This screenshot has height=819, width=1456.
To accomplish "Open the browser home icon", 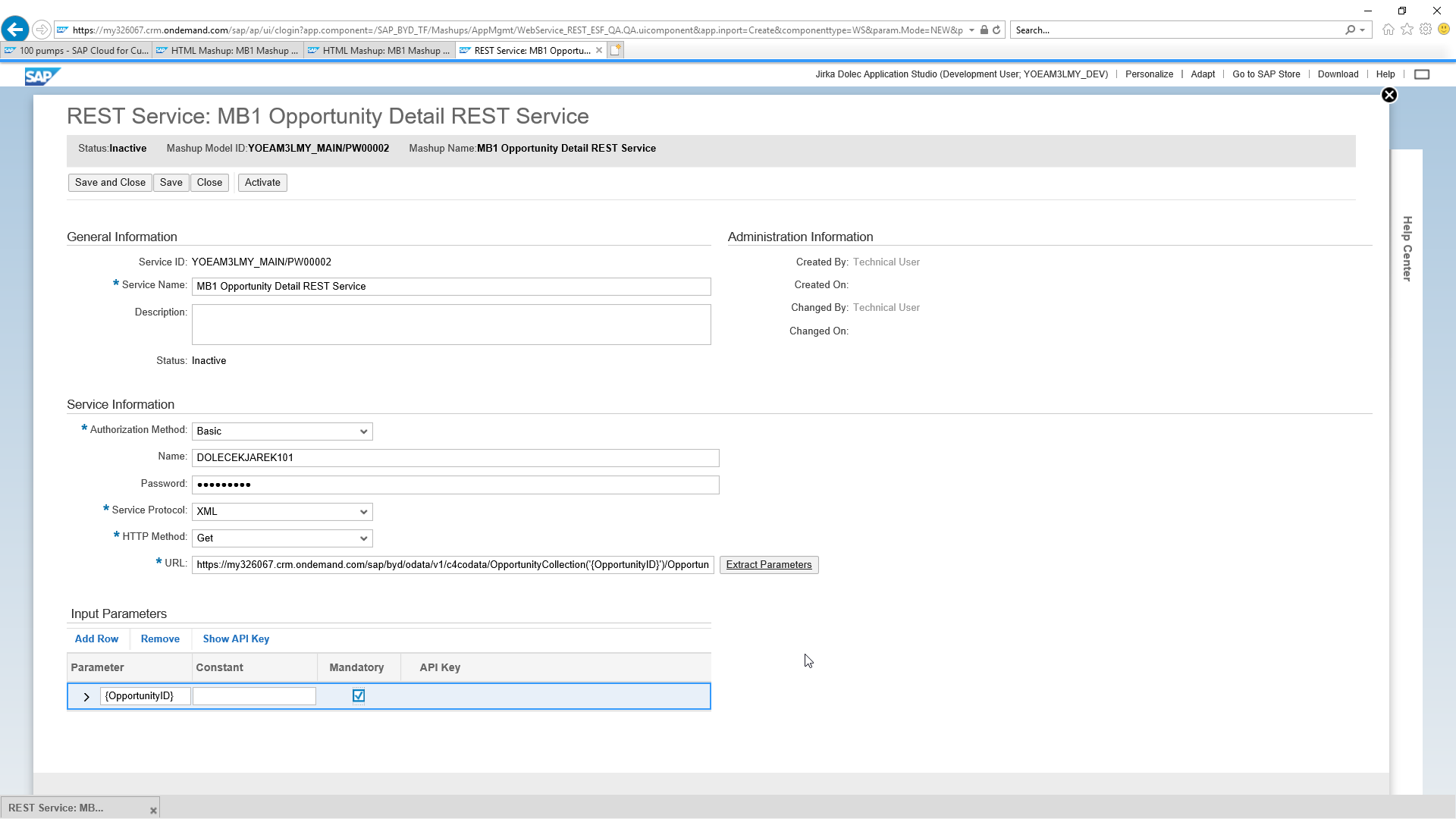I will [x=1388, y=30].
